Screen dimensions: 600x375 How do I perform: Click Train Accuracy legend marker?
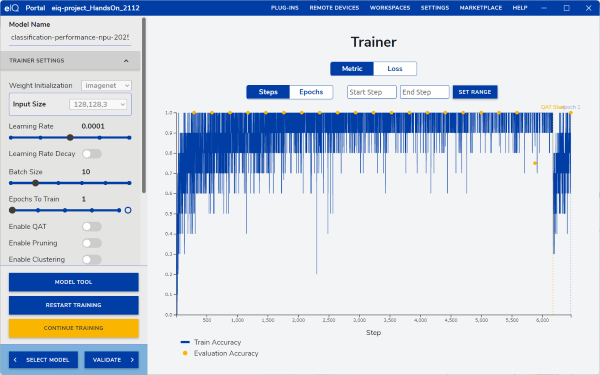[185, 342]
